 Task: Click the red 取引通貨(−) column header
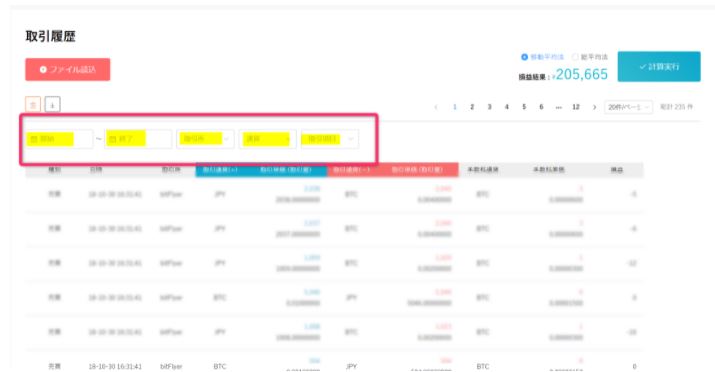351,170
